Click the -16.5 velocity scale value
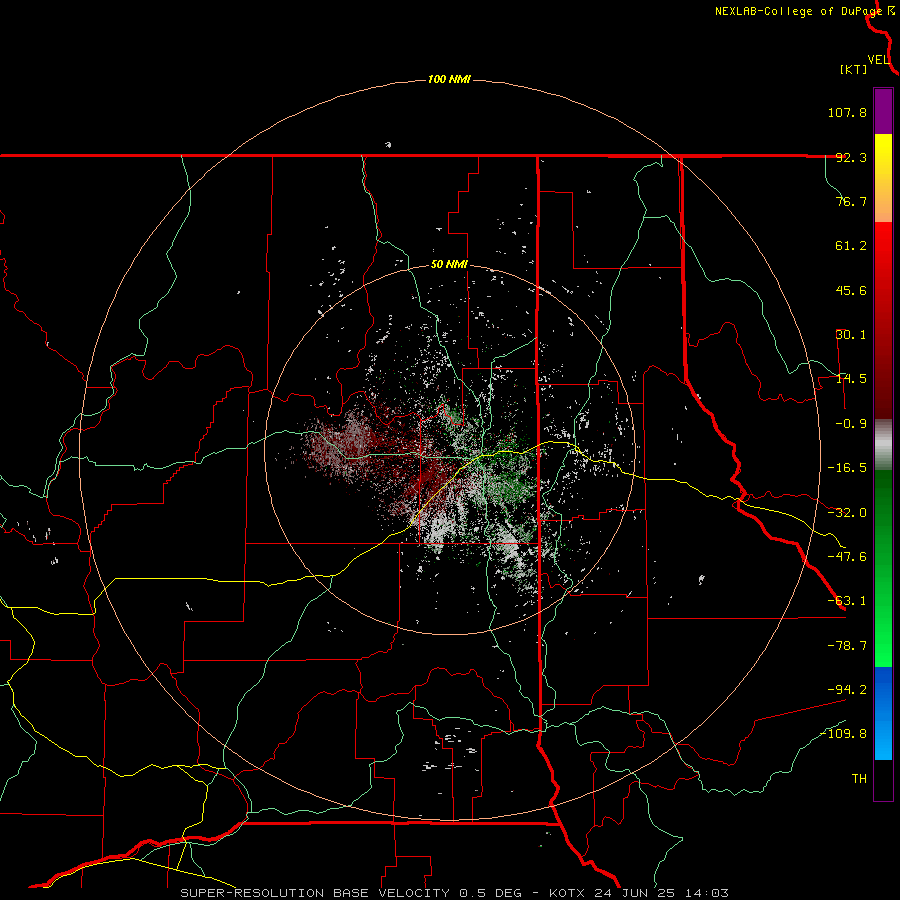The width and height of the screenshot is (900, 900). click(847, 468)
